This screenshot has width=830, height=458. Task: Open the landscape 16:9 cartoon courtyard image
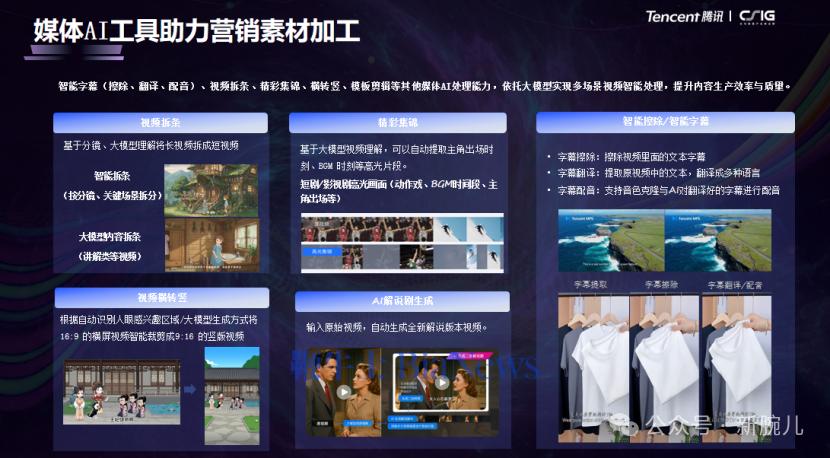(122, 392)
